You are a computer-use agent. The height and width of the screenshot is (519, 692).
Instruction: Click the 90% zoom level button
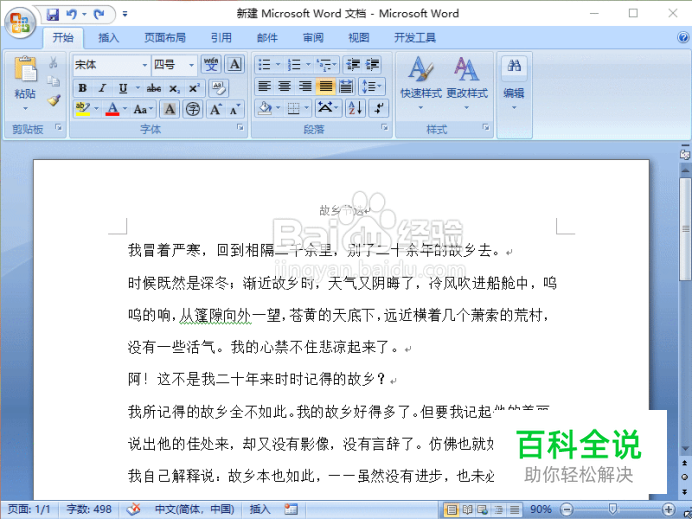[541, 510]
